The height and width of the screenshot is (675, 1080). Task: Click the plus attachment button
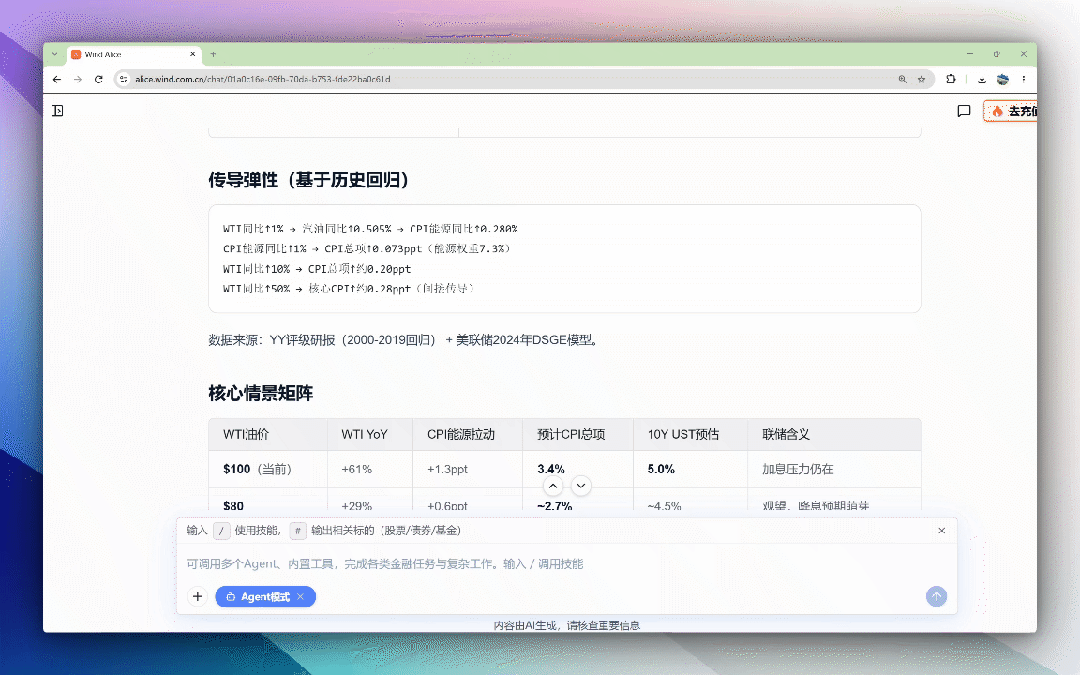(198, 596)
